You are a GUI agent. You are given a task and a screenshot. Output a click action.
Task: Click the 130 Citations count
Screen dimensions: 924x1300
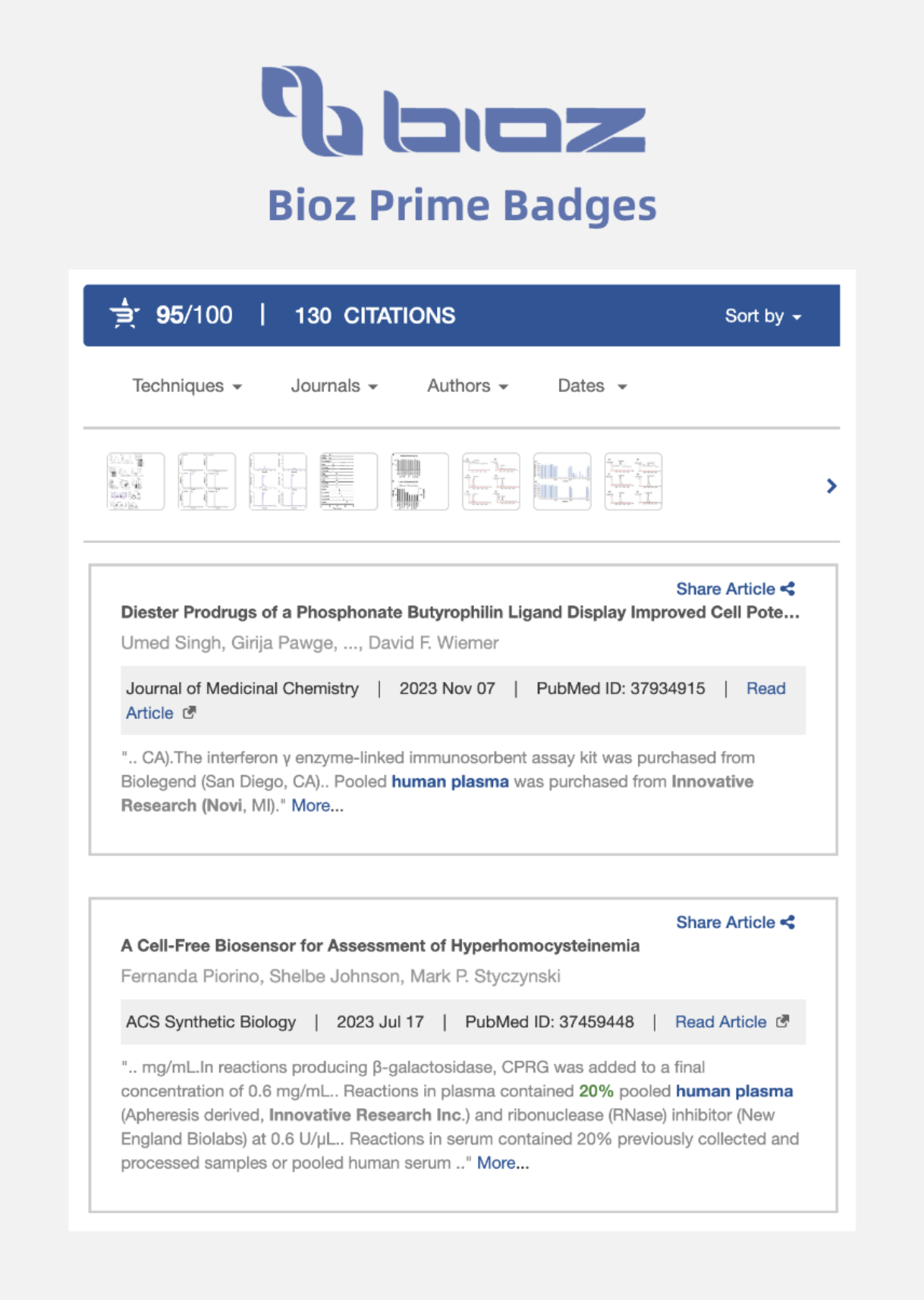pos(375,316)
